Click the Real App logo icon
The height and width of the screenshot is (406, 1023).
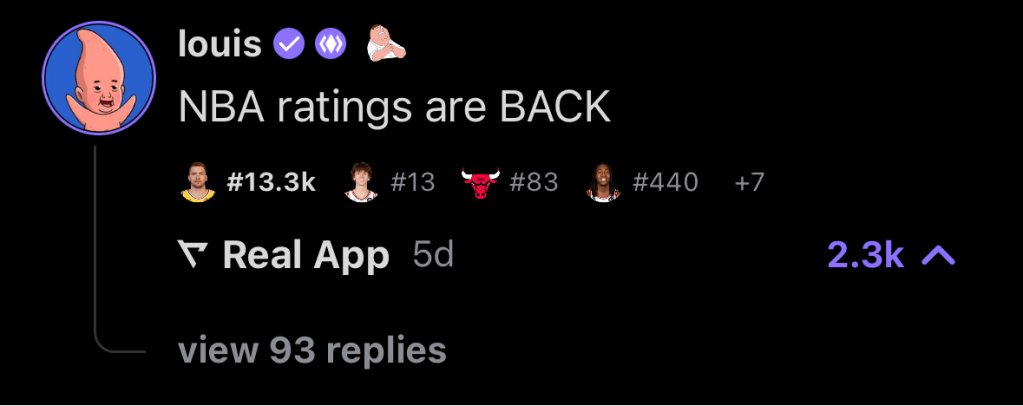[x=193, y=255]
